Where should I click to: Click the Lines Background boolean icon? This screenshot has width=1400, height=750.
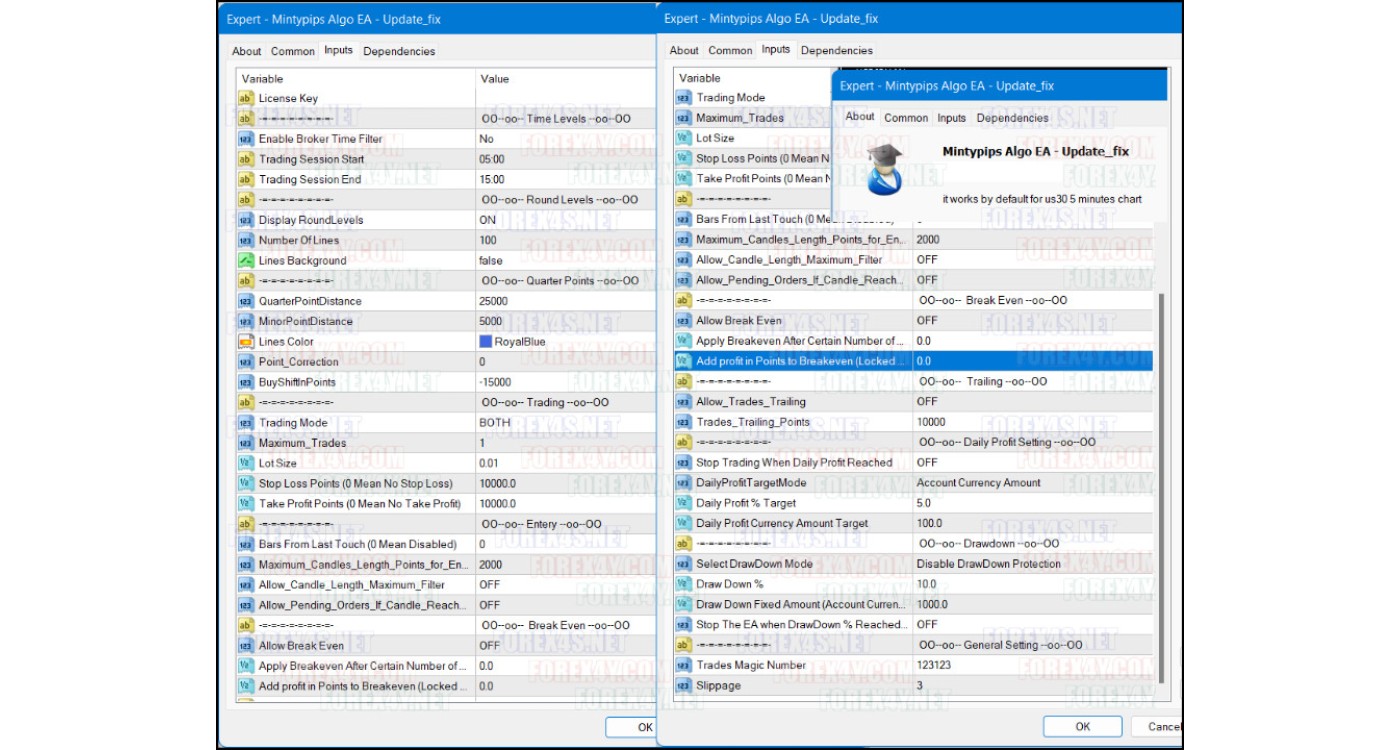coord(246,261)
